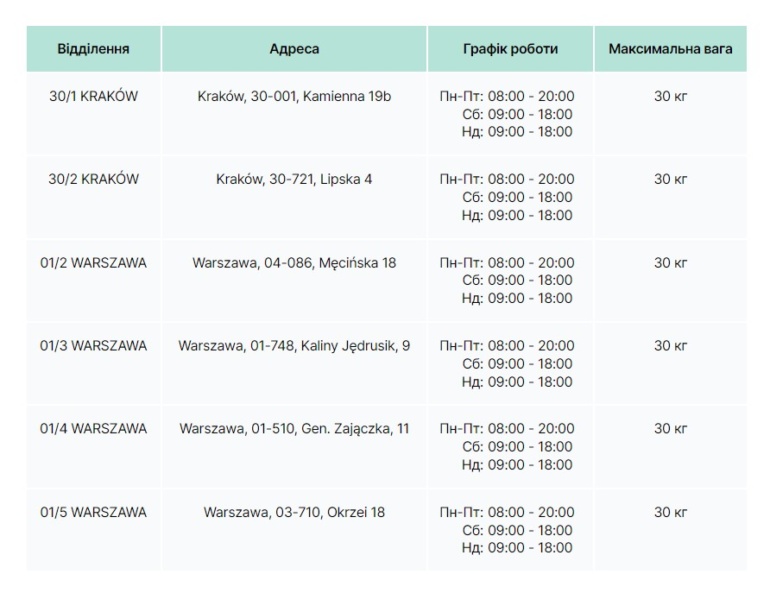Click the Kamienna 19b address

pos(294,96)
